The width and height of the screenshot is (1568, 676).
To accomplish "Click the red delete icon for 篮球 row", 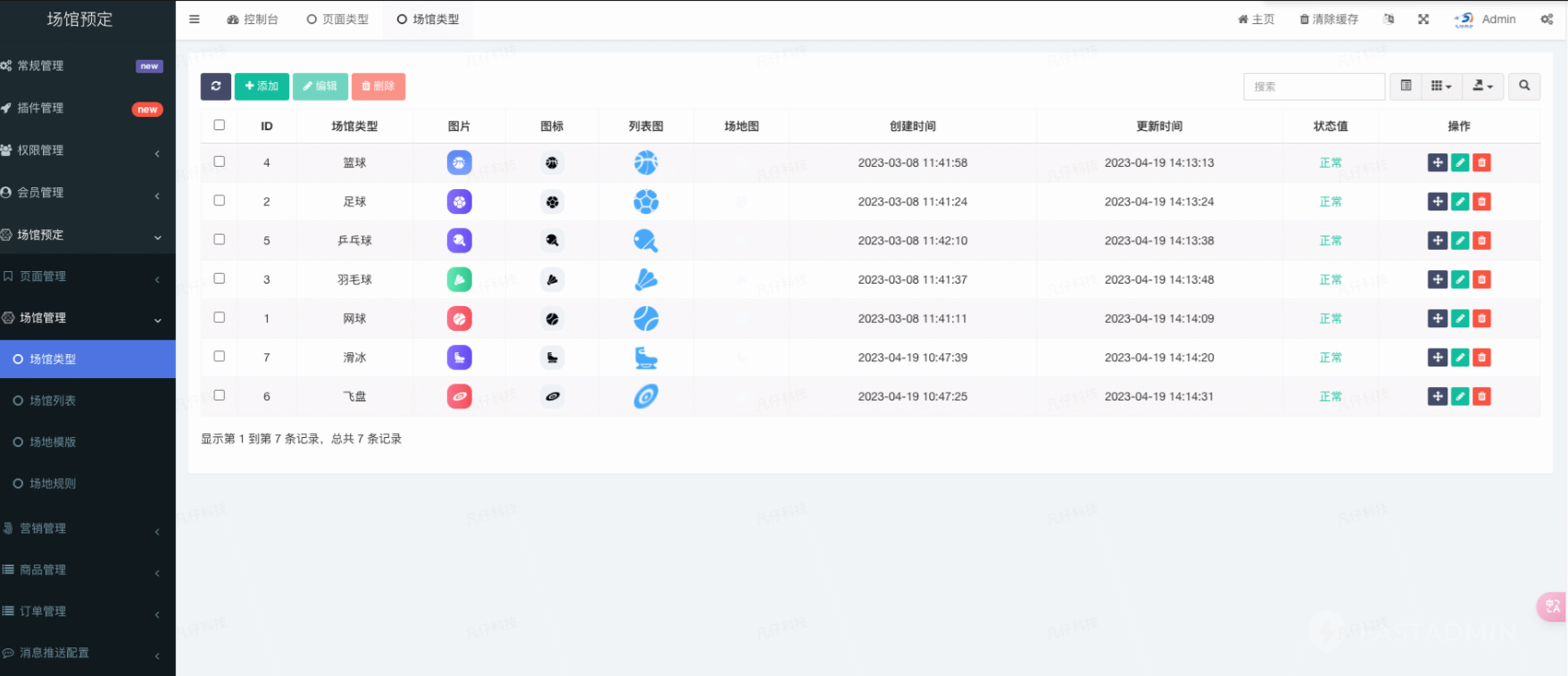I will tap(1481, 163).
